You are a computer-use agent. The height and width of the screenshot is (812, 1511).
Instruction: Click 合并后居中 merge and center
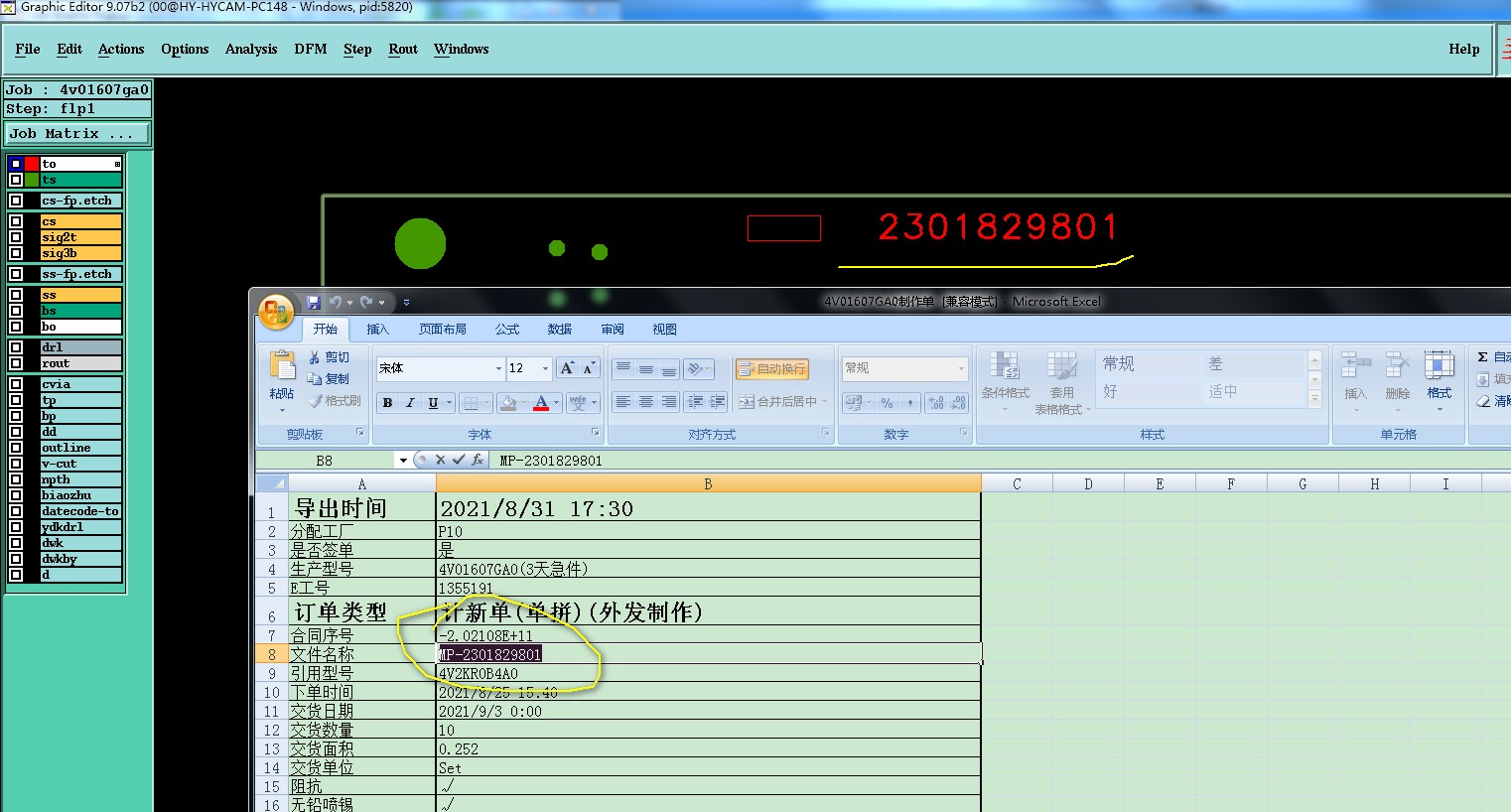click(x=782, y=402)
